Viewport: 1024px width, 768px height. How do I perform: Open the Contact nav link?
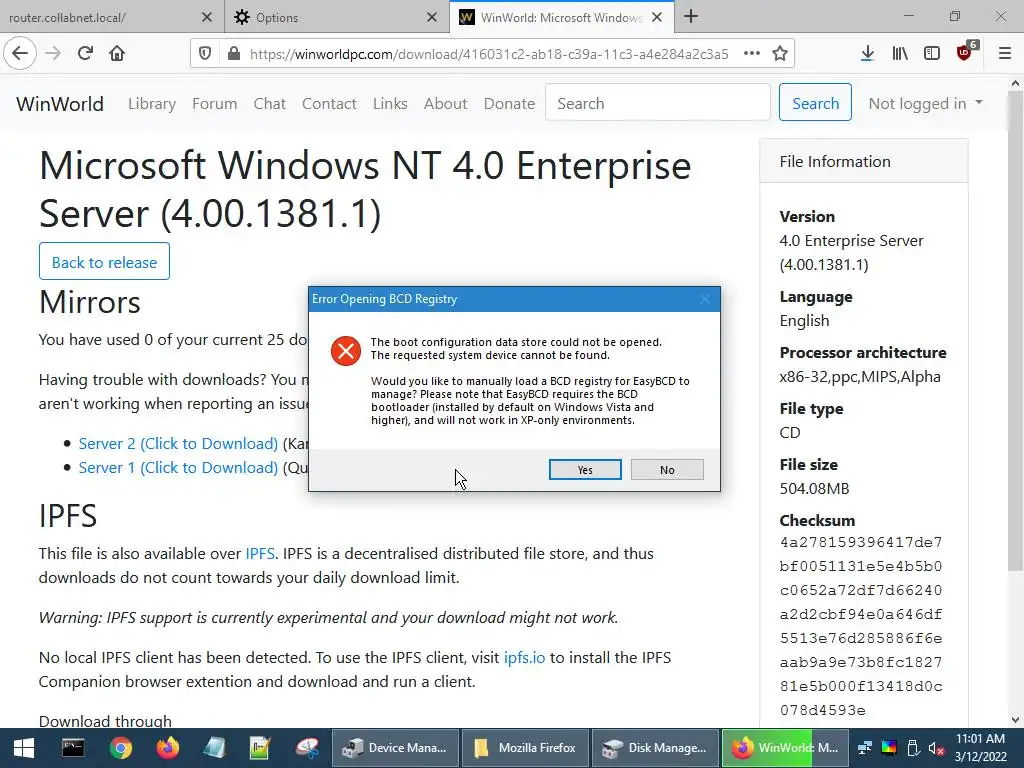[329, 104]
